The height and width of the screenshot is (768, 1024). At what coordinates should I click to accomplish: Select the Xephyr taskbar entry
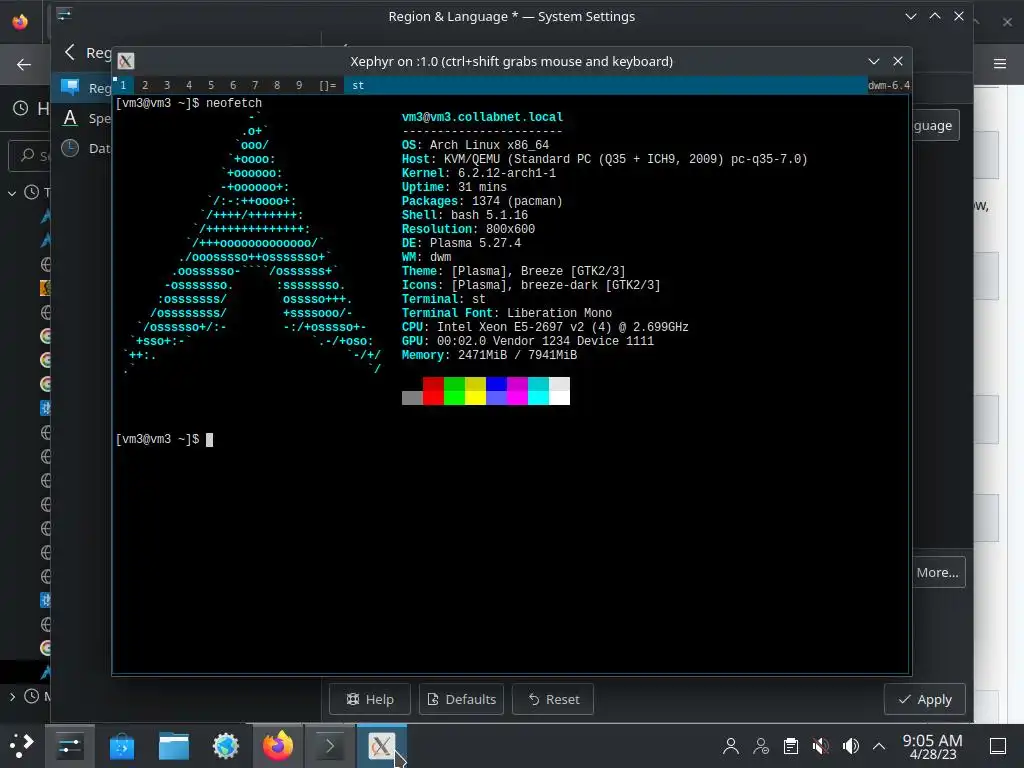coord(381,745)
